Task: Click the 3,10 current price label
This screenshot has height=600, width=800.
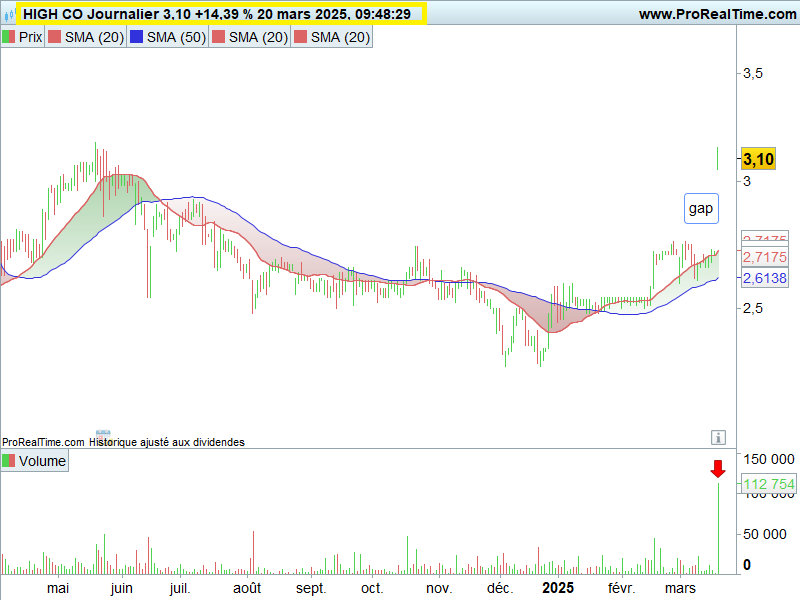Action: [758, 159]
